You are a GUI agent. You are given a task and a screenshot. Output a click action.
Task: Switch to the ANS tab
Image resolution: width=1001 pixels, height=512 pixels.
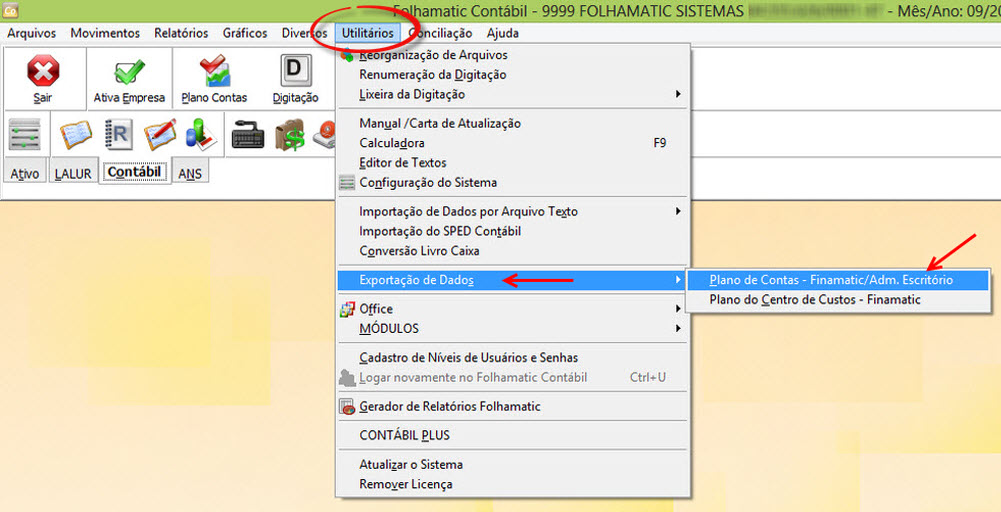point(190,173)
